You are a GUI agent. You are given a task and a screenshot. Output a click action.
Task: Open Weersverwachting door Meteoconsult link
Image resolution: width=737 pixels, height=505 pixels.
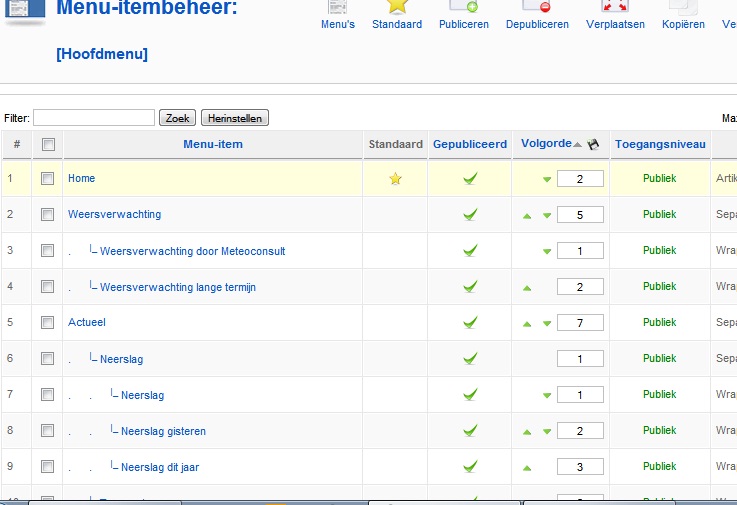192,251
